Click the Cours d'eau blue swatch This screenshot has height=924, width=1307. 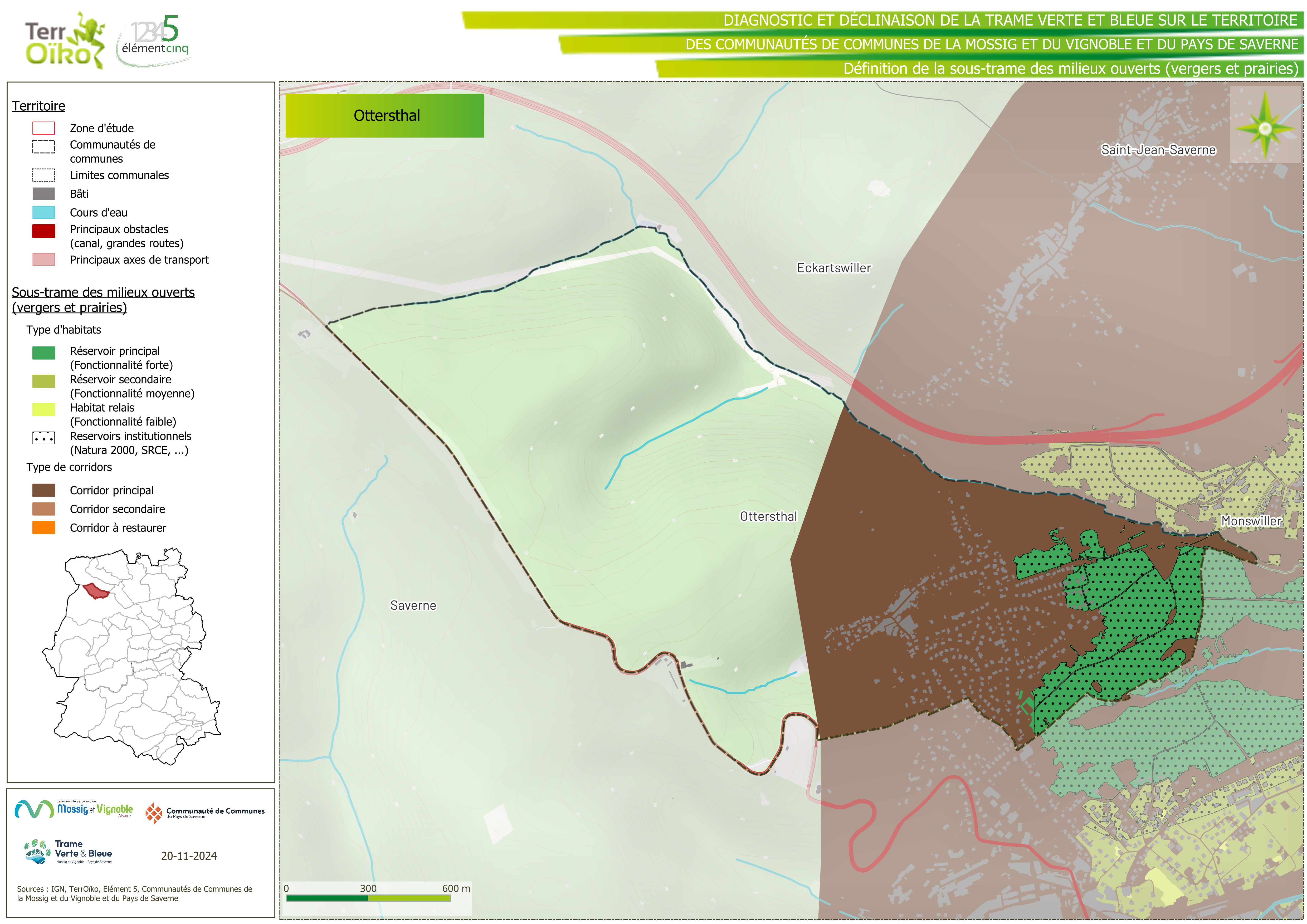[x=44, y=212]
